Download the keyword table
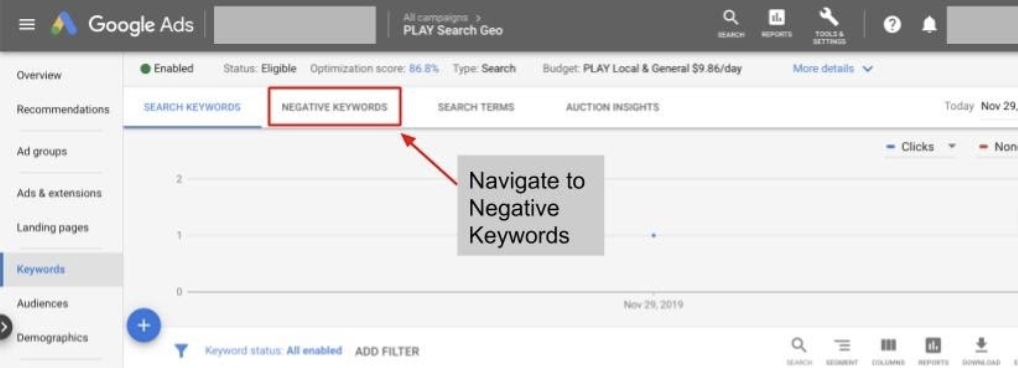Screen dimensions: 1018x368 [982, 351]
